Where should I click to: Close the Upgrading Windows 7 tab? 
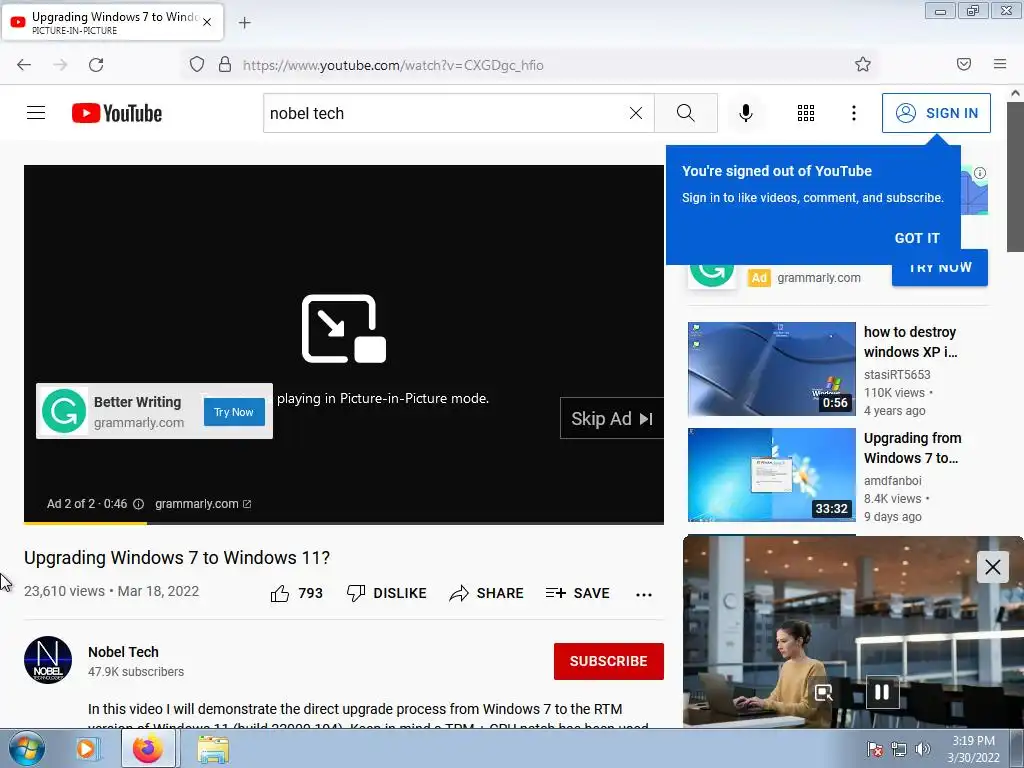coord(207,22)
